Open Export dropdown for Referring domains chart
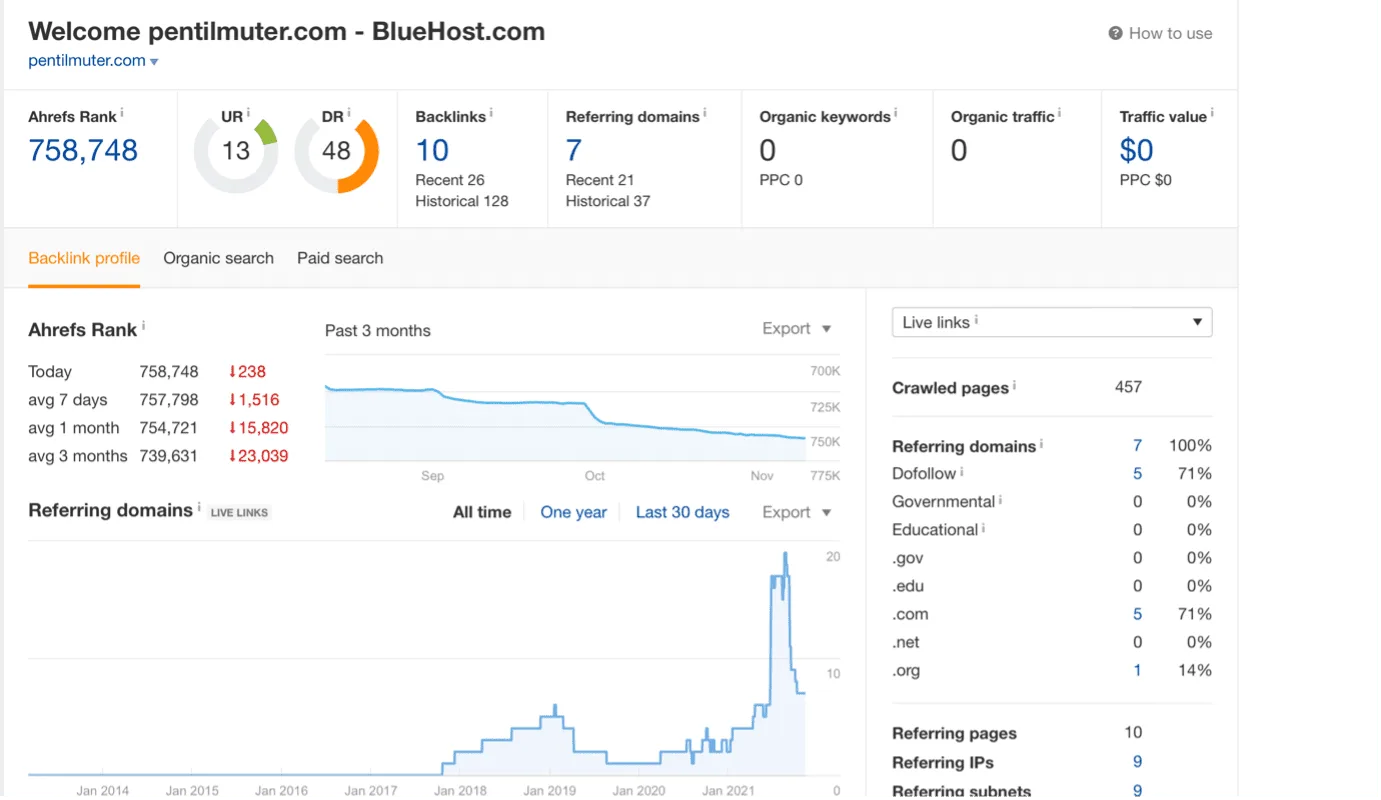 click(x=797, y=512)
